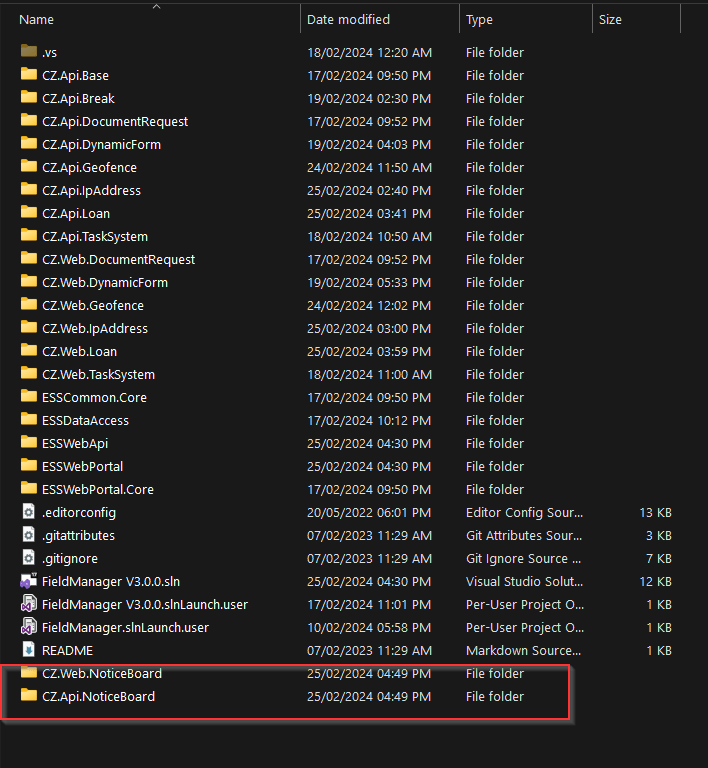
Task: Select the CZ.Web.NoticeBoard folder icon
Action: pyautogui.click(x=29, y=672)
